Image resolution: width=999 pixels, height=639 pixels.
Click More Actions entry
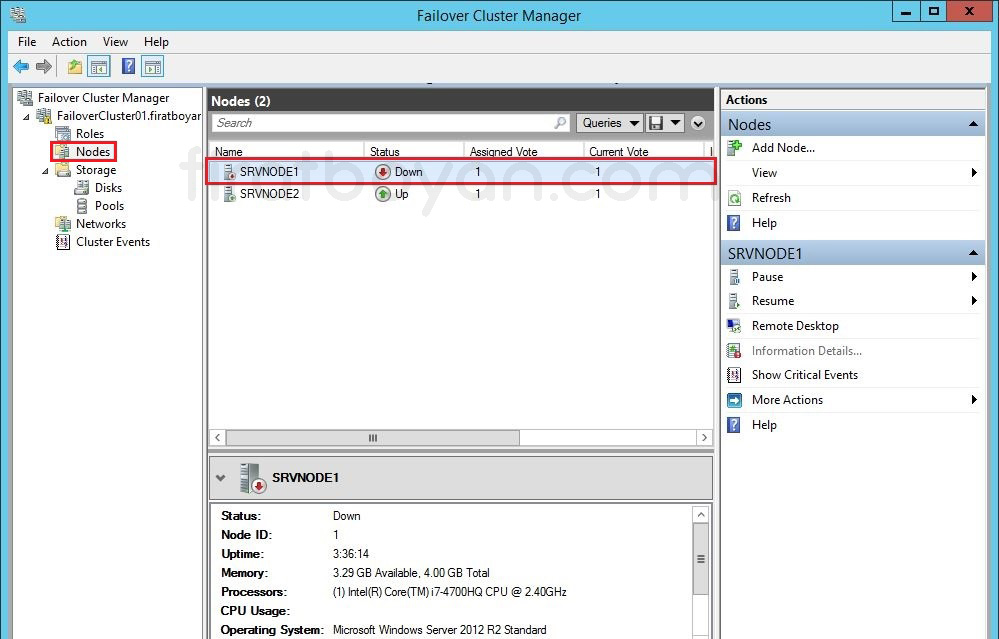[787, 400]
